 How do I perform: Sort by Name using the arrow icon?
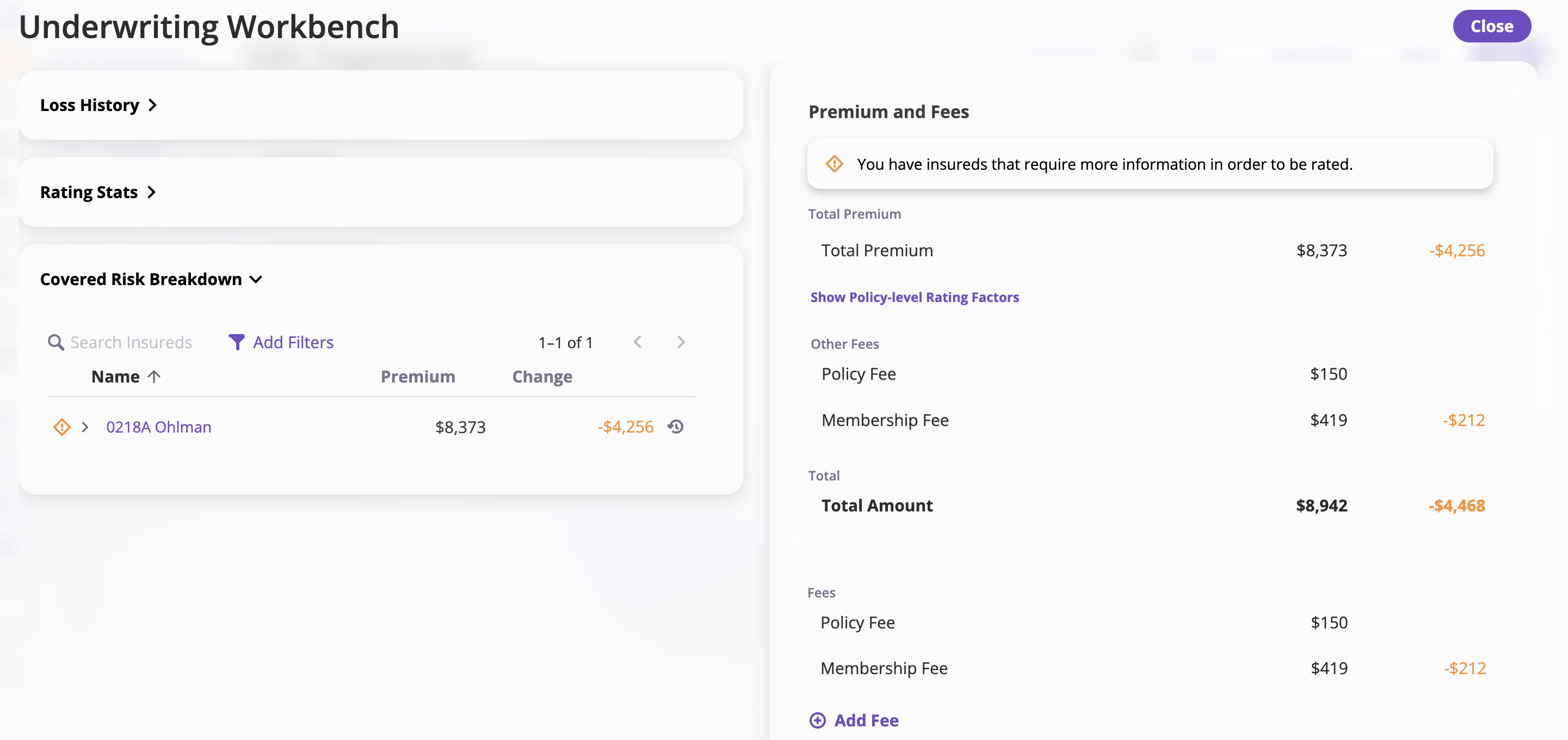(154, 377)
